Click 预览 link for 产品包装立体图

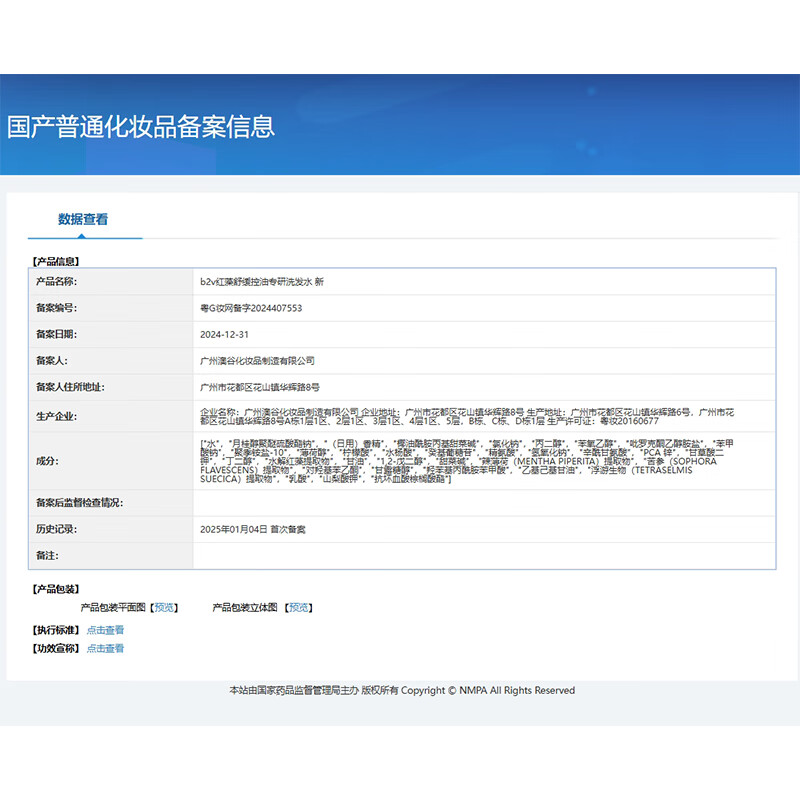(x=299, y=607)
